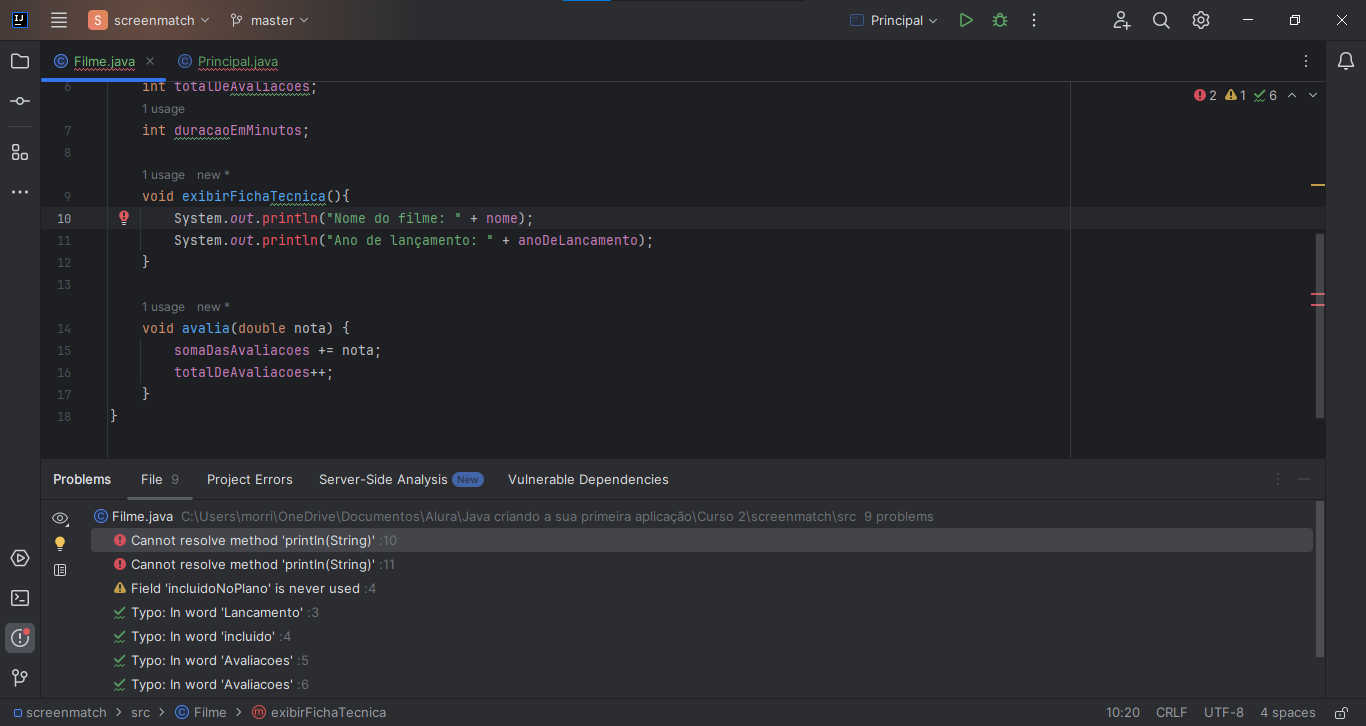Open editor preview icon in Problems panel
Image resolution: width=1366 pixels, height=726 pixels.
[x=60, y=569]
